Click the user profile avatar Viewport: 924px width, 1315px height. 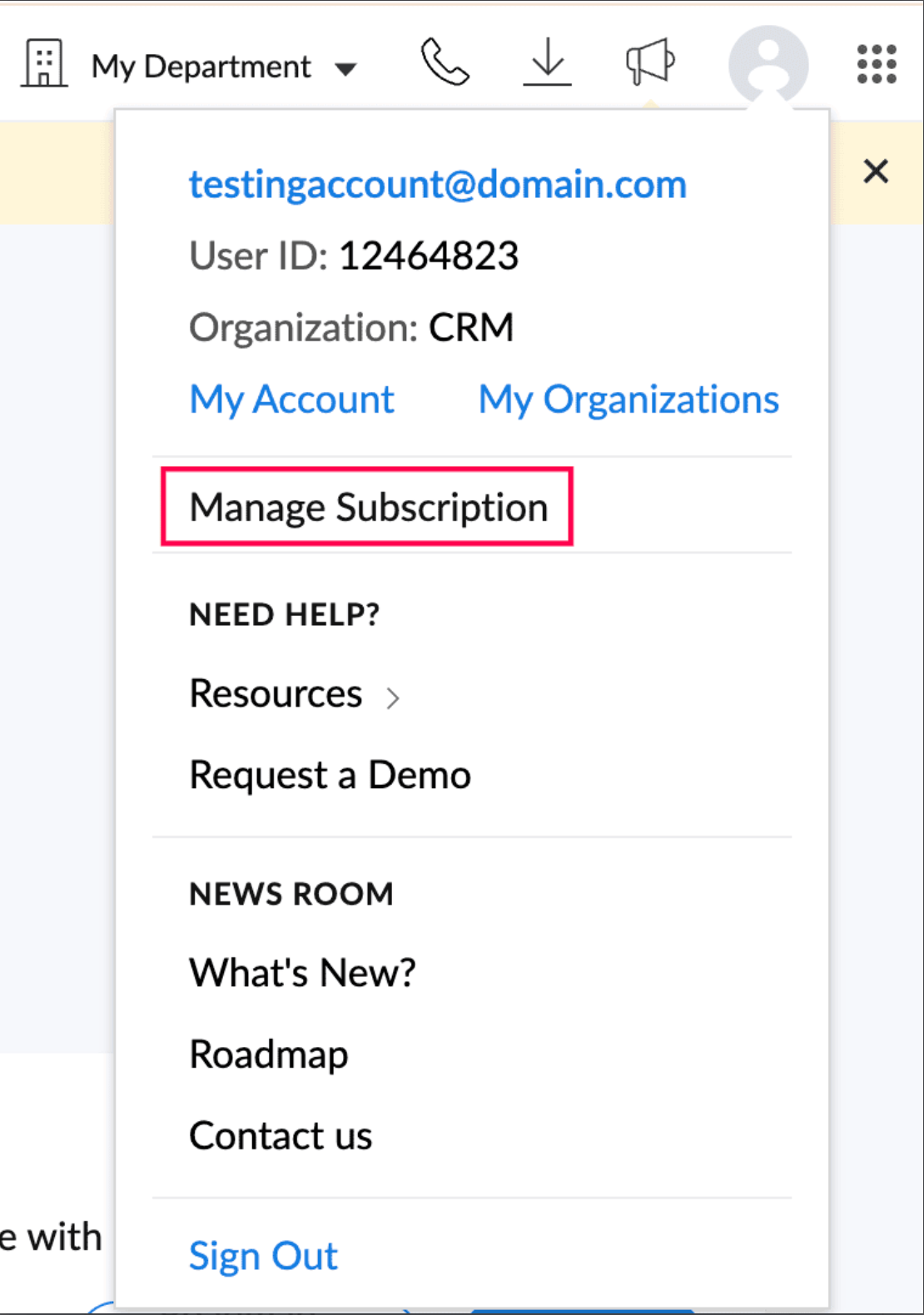(768, 64)
